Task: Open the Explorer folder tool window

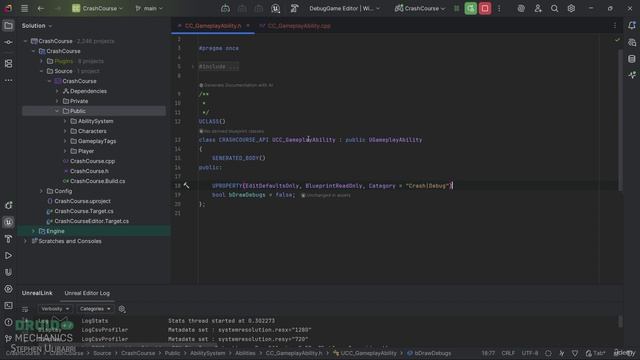Action: tap(8, 26)
